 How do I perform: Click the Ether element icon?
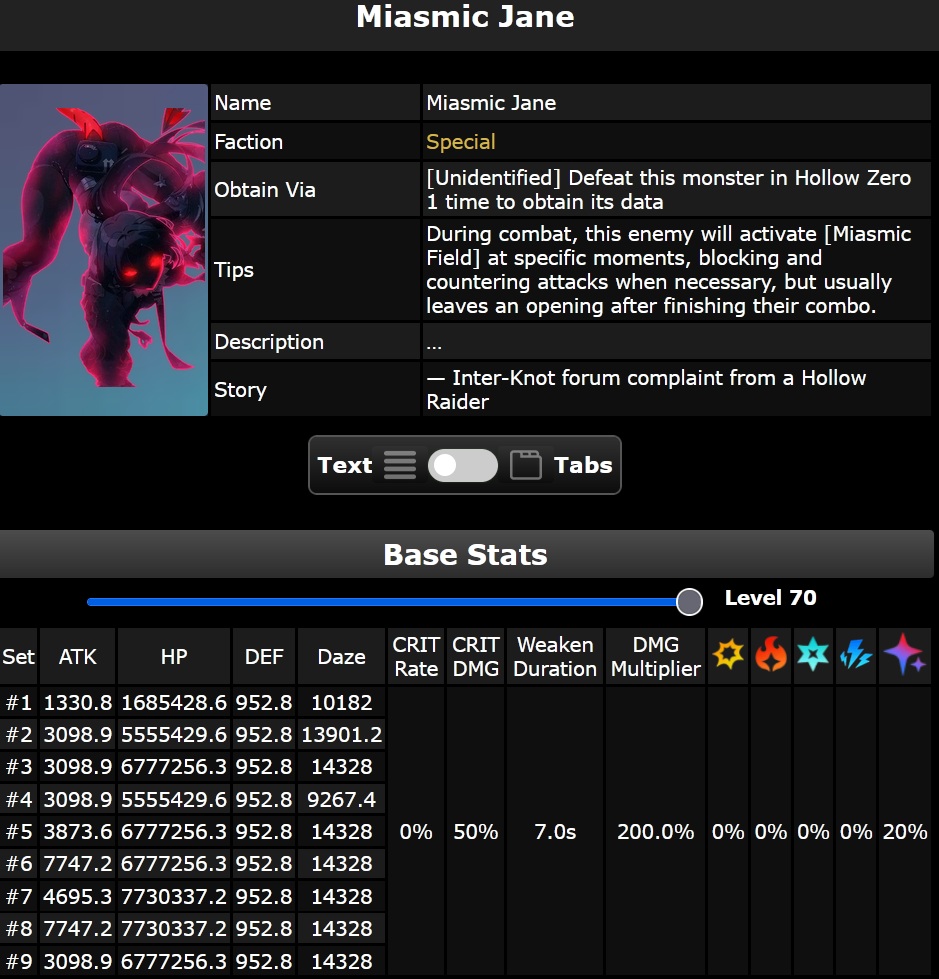[904, 656]
